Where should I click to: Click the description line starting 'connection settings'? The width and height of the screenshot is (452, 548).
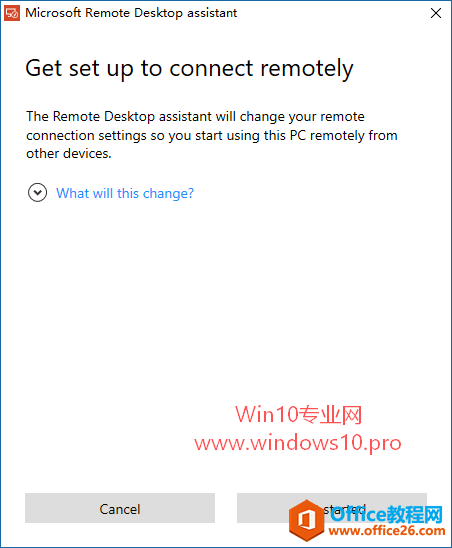pyautogui.click(x=212, y=135)
